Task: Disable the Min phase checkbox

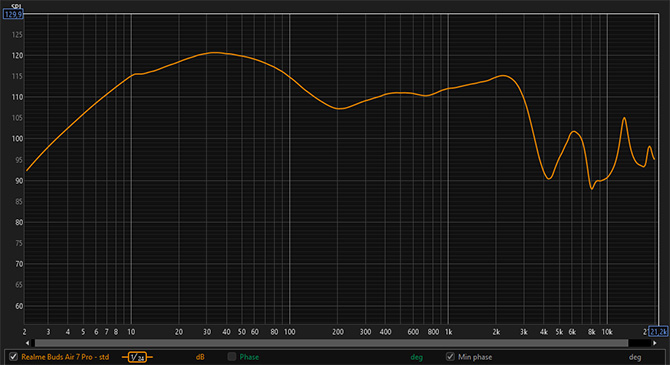Action: click(450, 356)
